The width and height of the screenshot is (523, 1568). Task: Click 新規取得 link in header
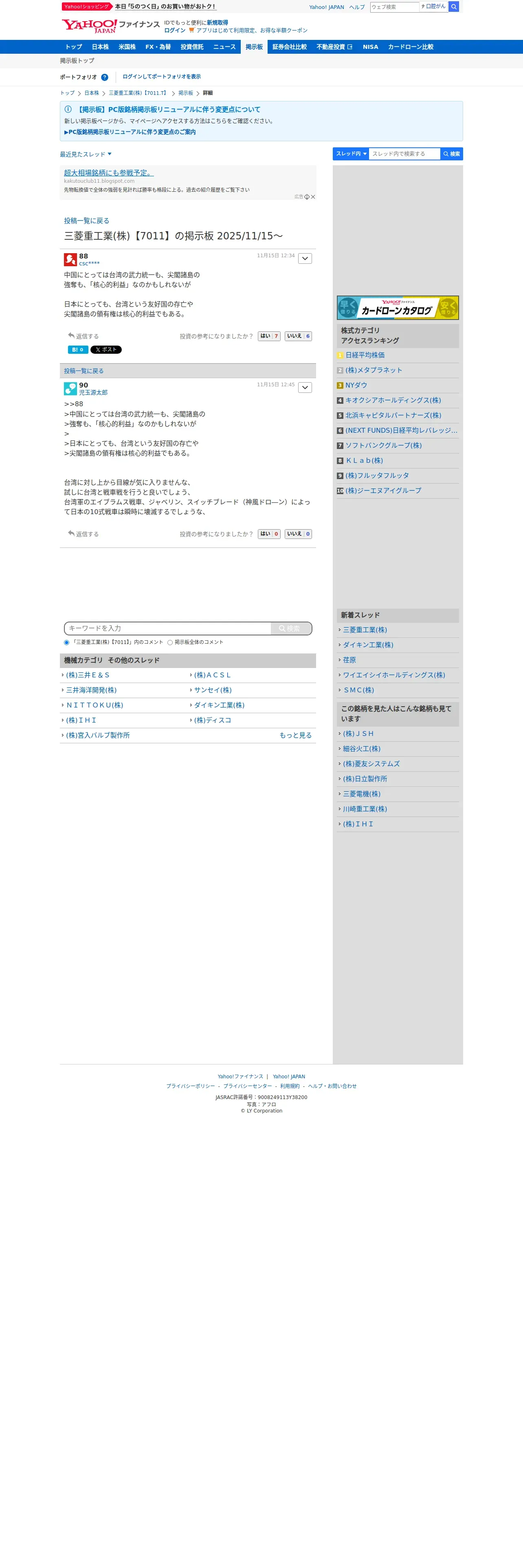pyautogui.click(x=218, y=22)
